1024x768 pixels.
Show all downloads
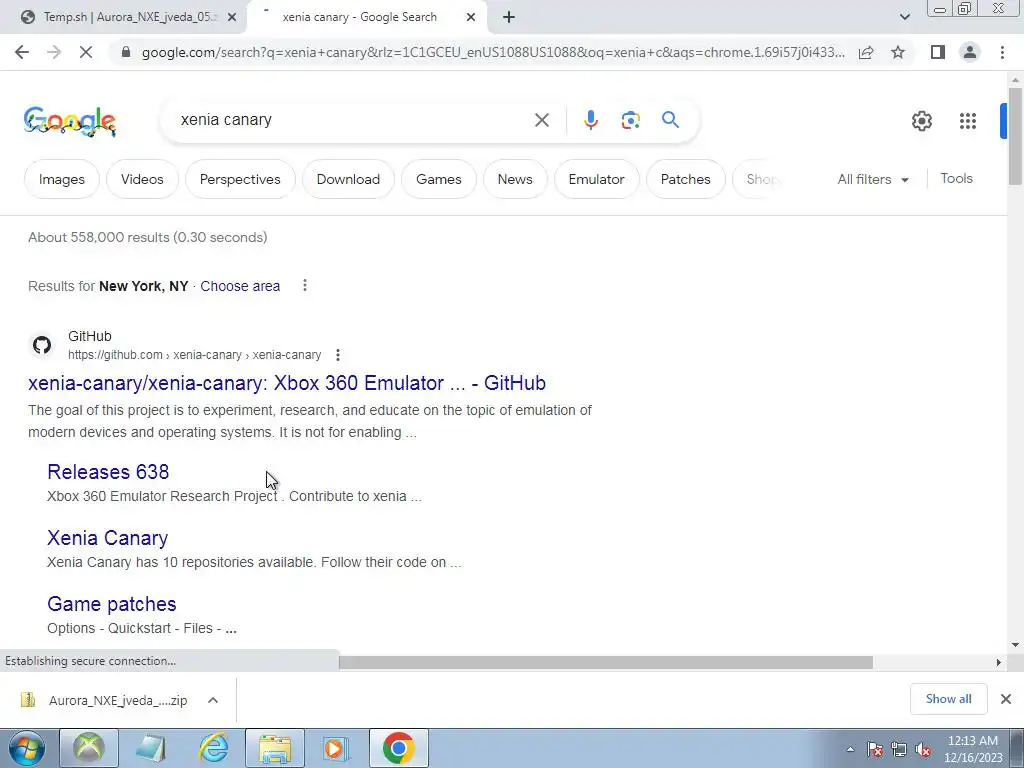(x=948, y=699)
